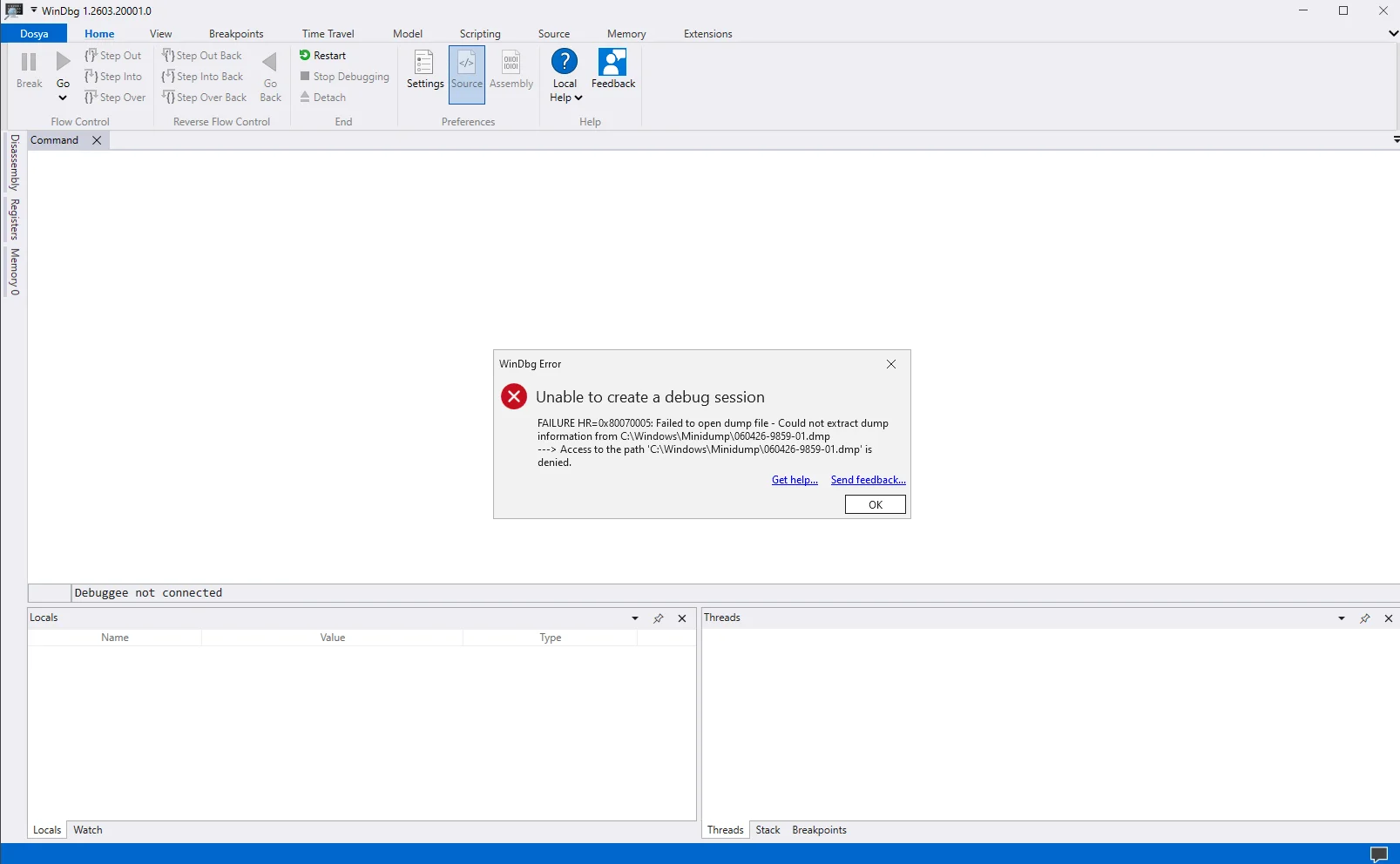Click the Name column header
Screen dimensions: 1400x864
point(115,638)
